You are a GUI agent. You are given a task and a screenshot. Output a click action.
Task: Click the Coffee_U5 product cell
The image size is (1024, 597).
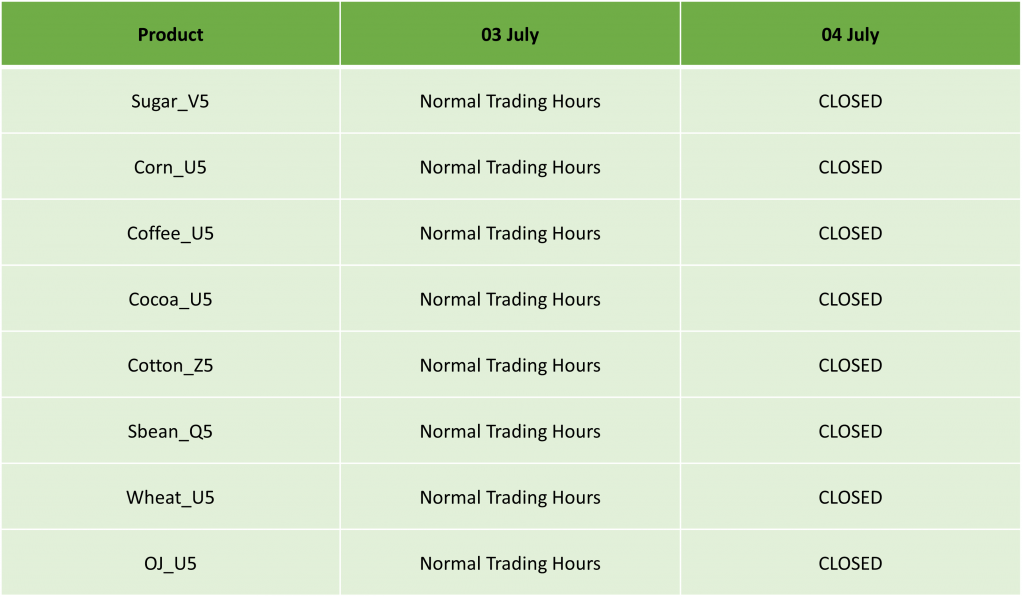point(170,233)
